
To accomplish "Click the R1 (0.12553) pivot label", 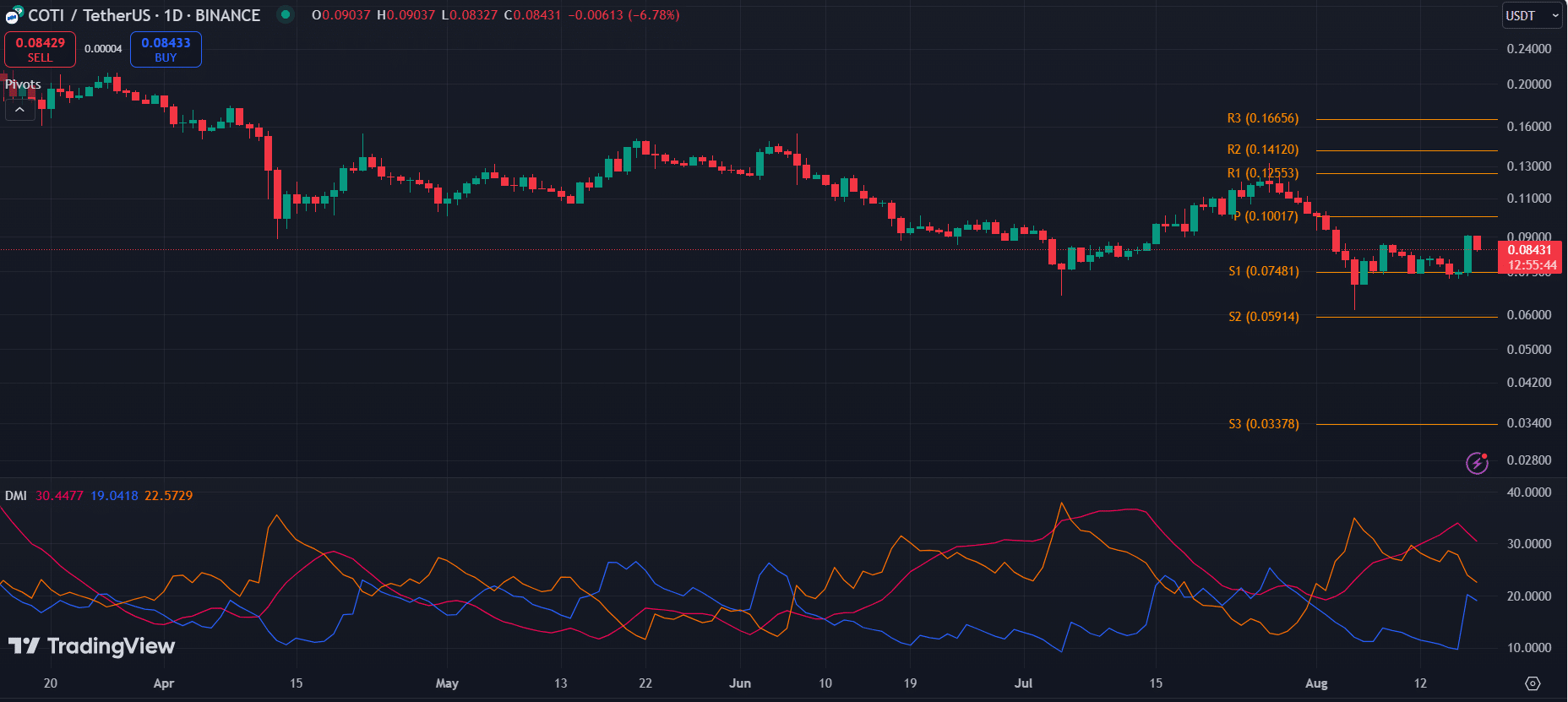I will click(x=1263, y=173).
